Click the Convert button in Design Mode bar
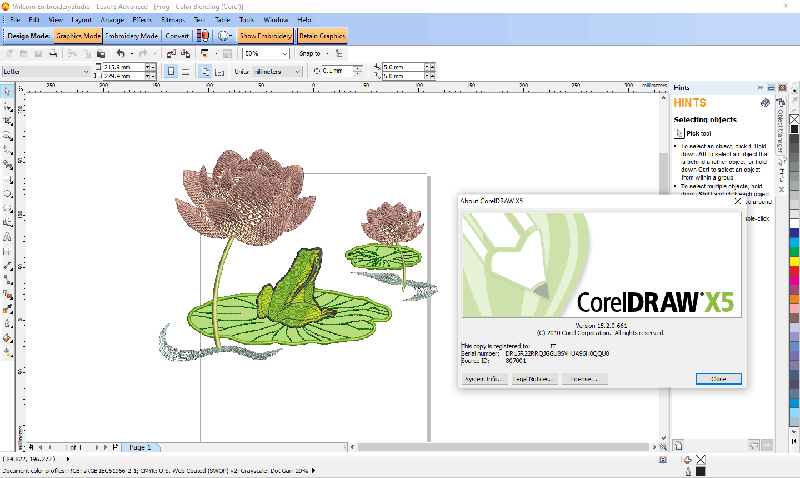 (x=177, y=36)
